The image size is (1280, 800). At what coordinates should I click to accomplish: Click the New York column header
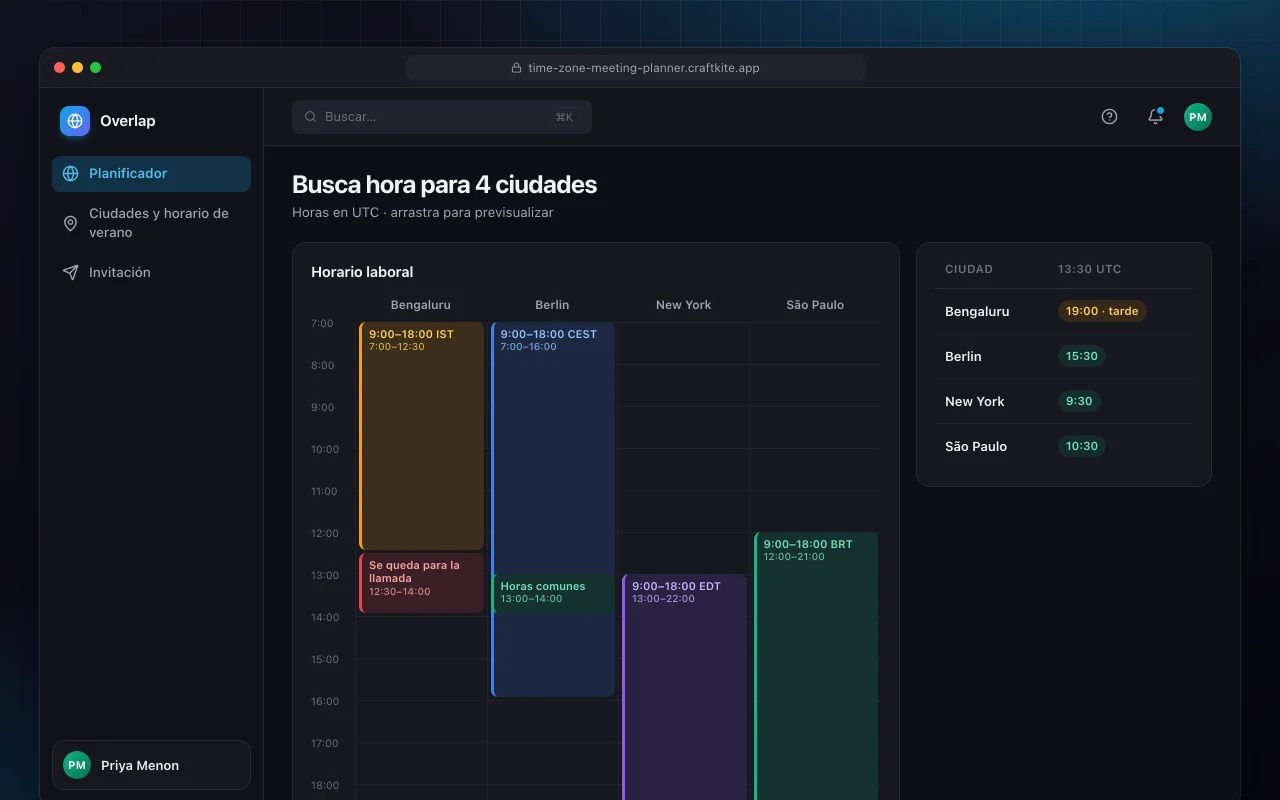point(684,305)
